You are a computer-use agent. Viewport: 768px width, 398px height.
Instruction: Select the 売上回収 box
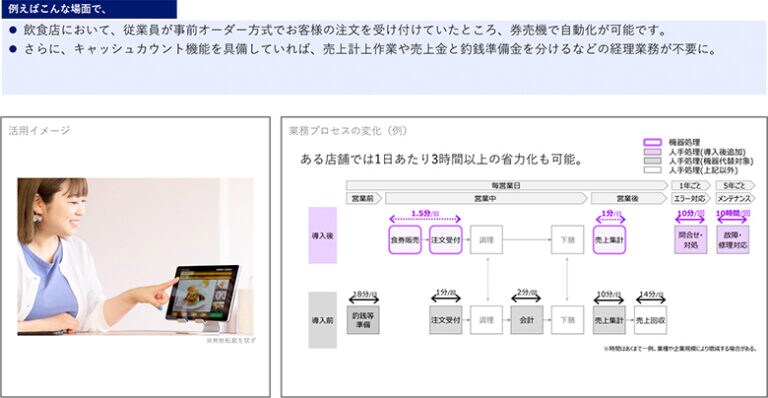(650, 320)
